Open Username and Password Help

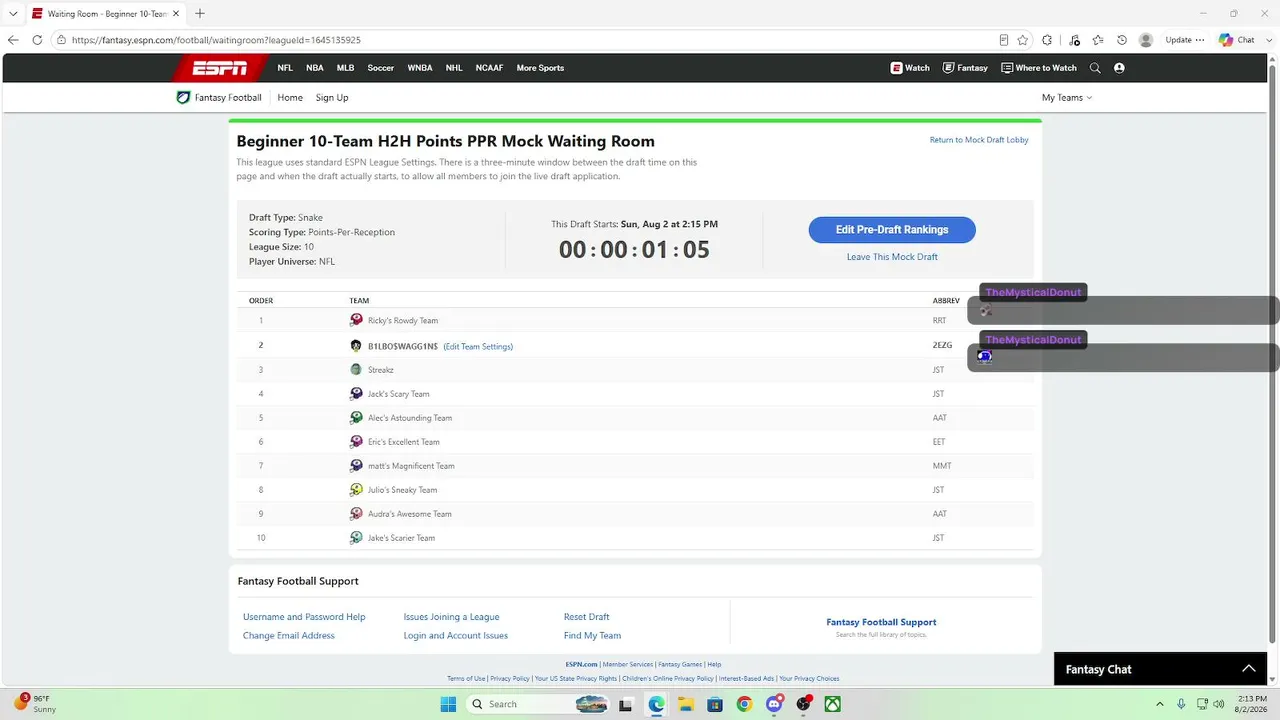[304, 617]
